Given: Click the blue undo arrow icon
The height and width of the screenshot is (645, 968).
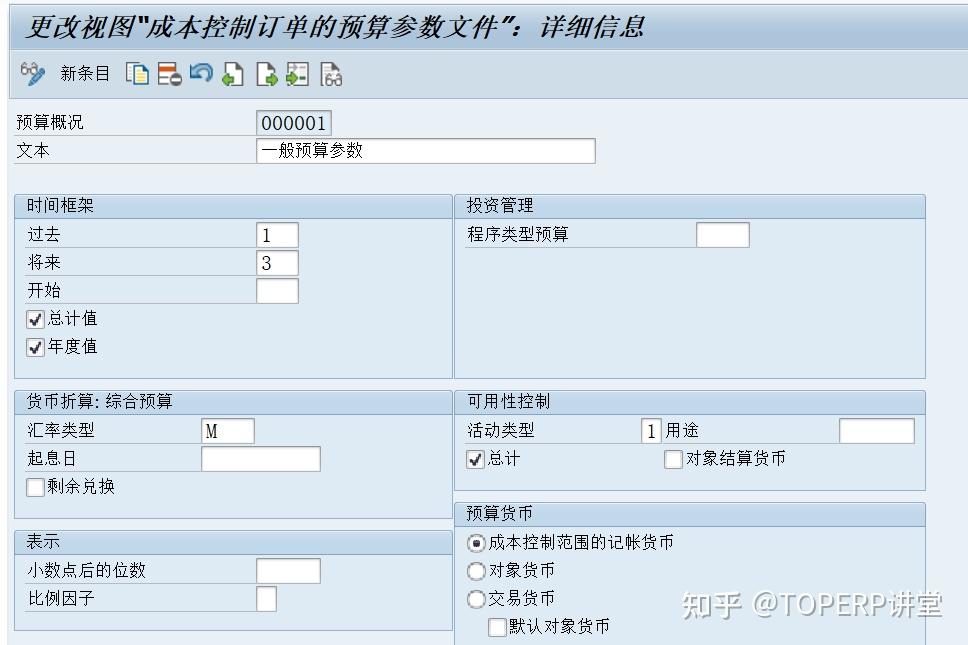Looking at the screenshot, I should point(201,73).
